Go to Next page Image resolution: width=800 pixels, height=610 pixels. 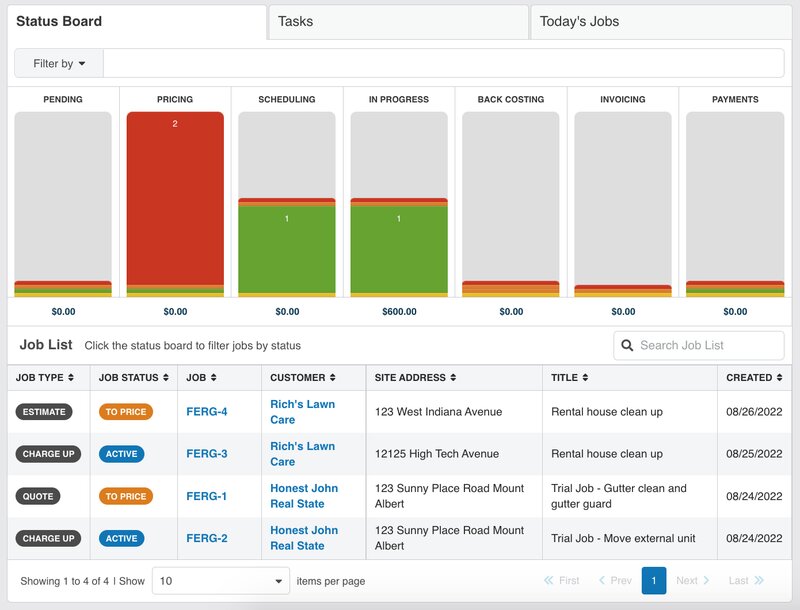click(x=692, y=580)
